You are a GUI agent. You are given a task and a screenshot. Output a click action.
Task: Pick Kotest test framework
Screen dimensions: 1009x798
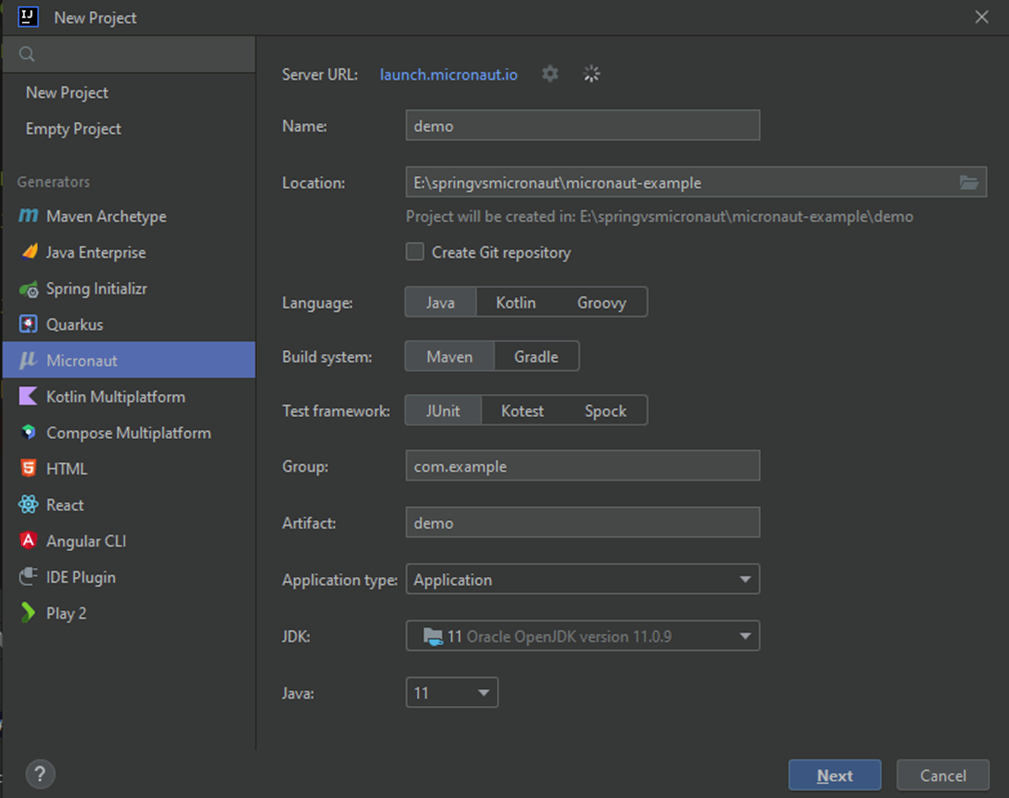pyautogui.click(x=523, y=410)
